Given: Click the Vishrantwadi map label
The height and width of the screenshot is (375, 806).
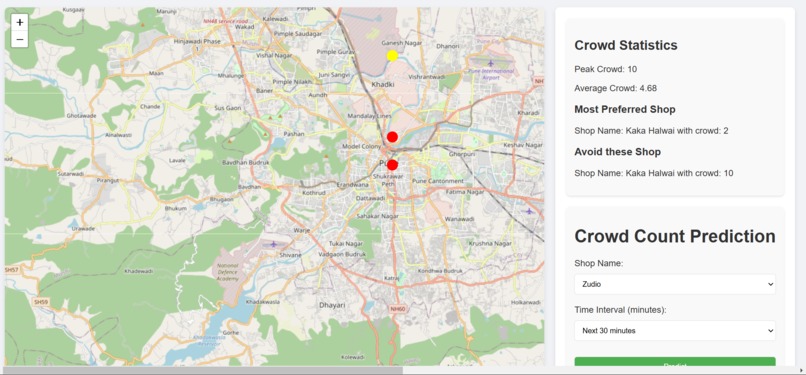Looking at the screenshot, I should click(x=426, y=76).
